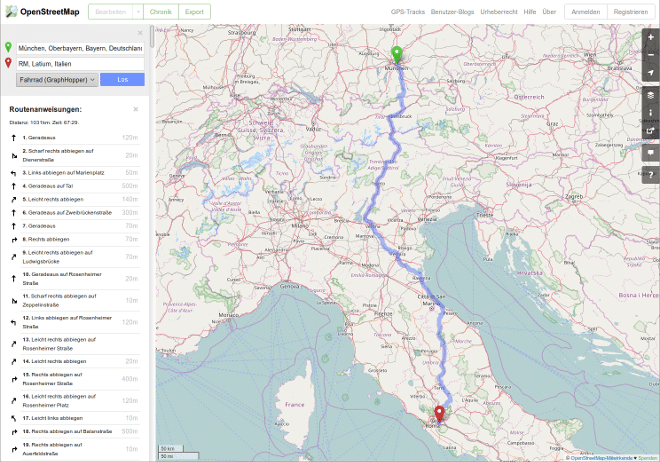Activate the query features tool
The height and width of the screenshot is (462, 660).
[650, 176]
